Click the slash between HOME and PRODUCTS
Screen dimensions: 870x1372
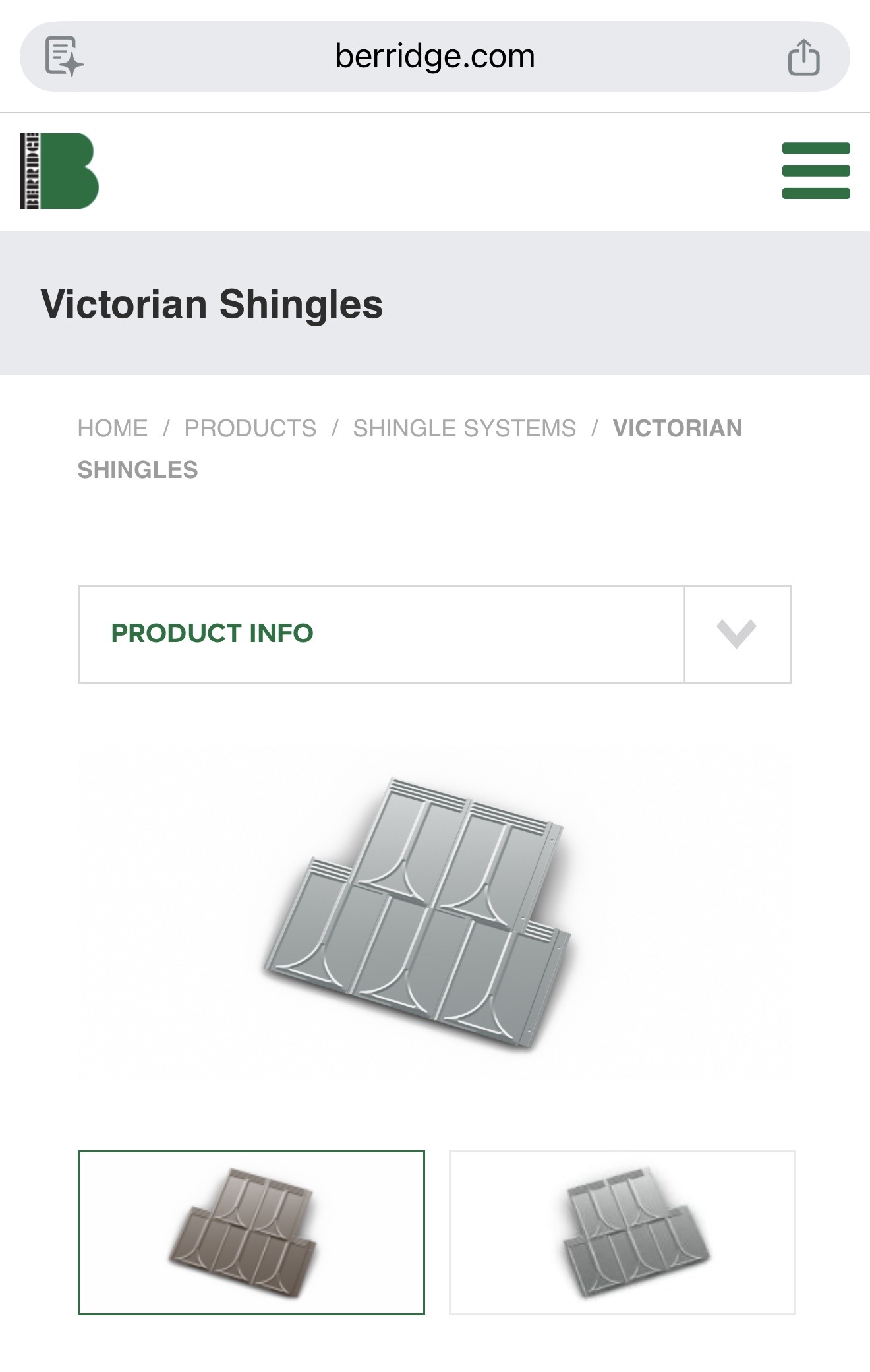click(x=166, y=429)
